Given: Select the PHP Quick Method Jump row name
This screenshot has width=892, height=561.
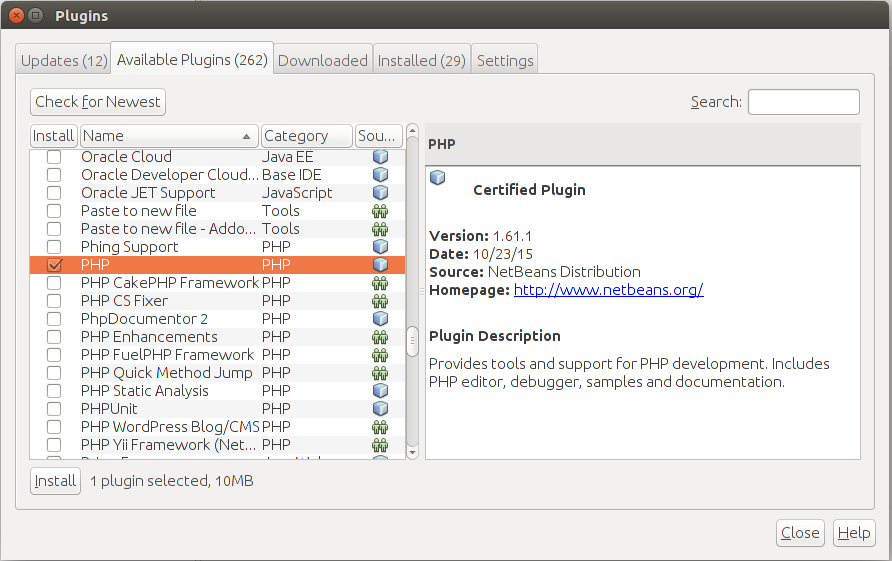Looking at the screenshot, I should coord(167,373).
